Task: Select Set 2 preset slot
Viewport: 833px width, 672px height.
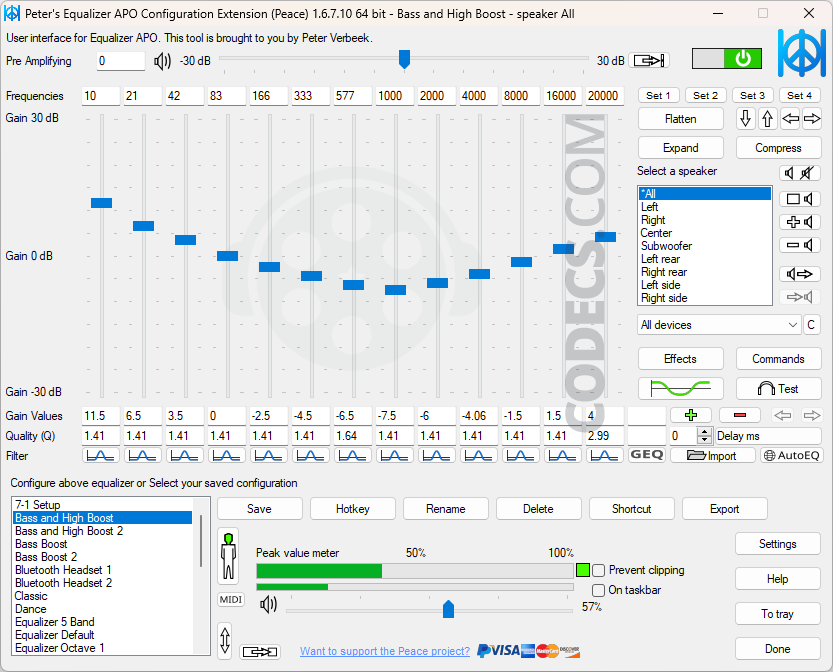Action: click(706, 96)
